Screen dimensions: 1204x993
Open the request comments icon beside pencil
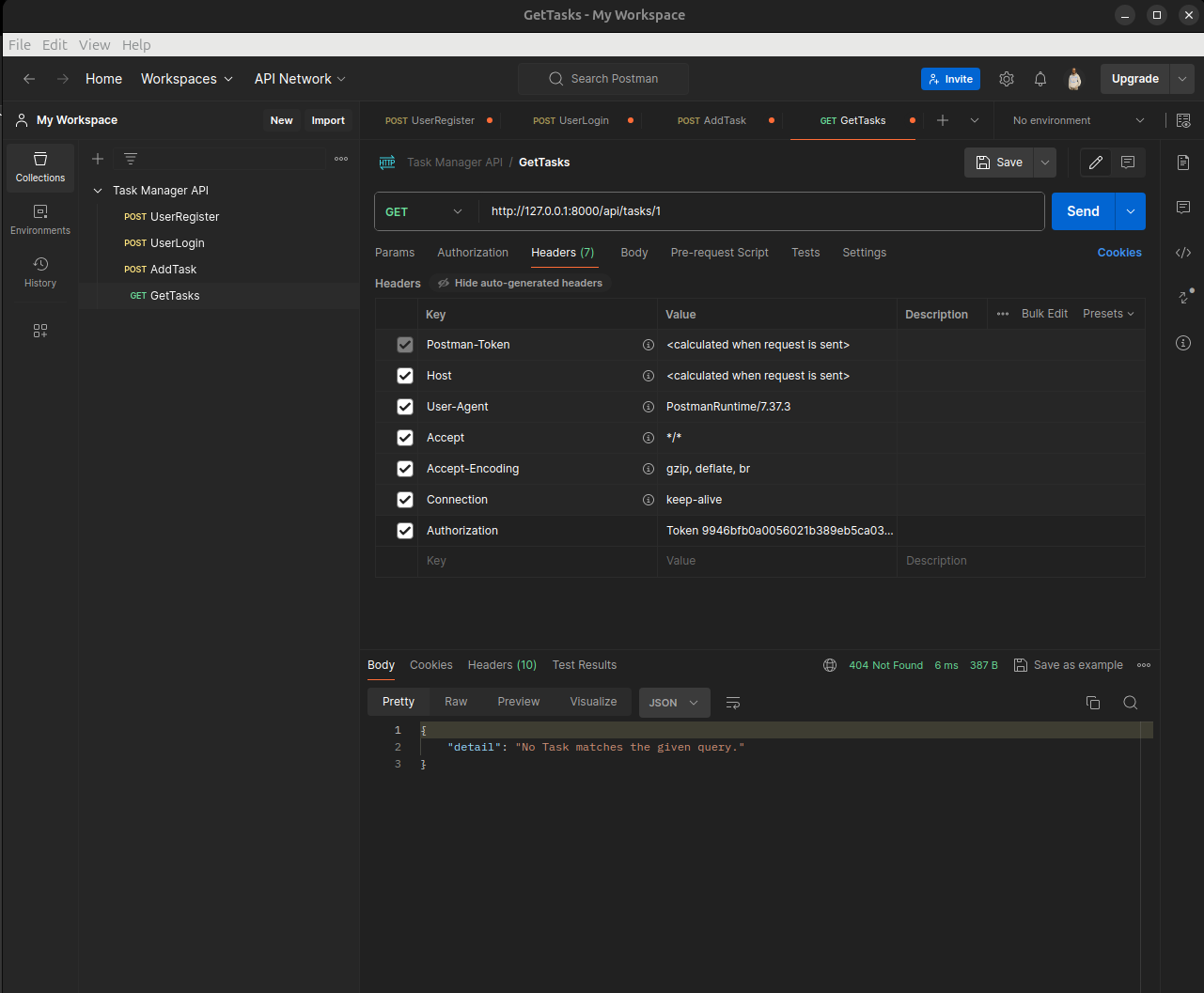coord(1128,163)
